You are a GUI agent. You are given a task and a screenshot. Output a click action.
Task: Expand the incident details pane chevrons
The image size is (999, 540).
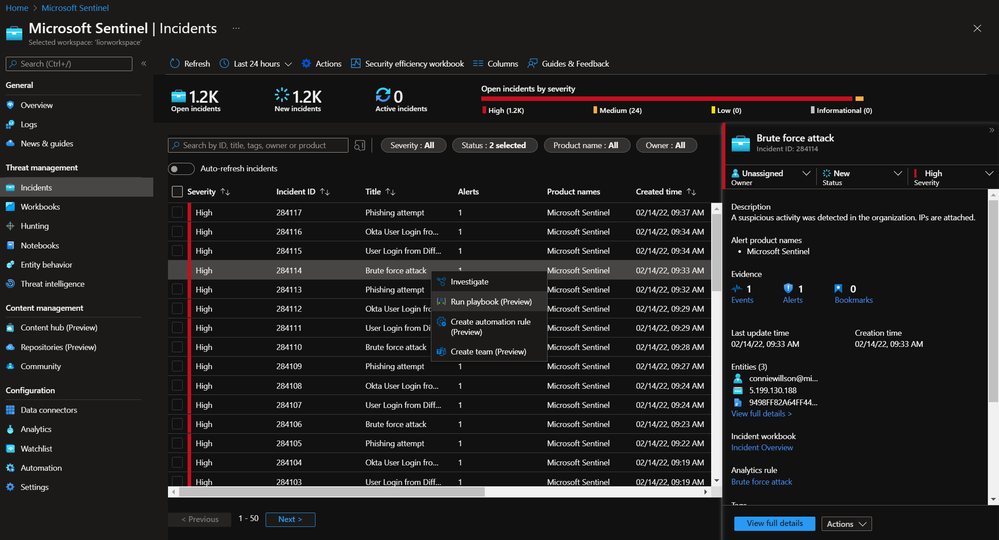click(991, 130)
